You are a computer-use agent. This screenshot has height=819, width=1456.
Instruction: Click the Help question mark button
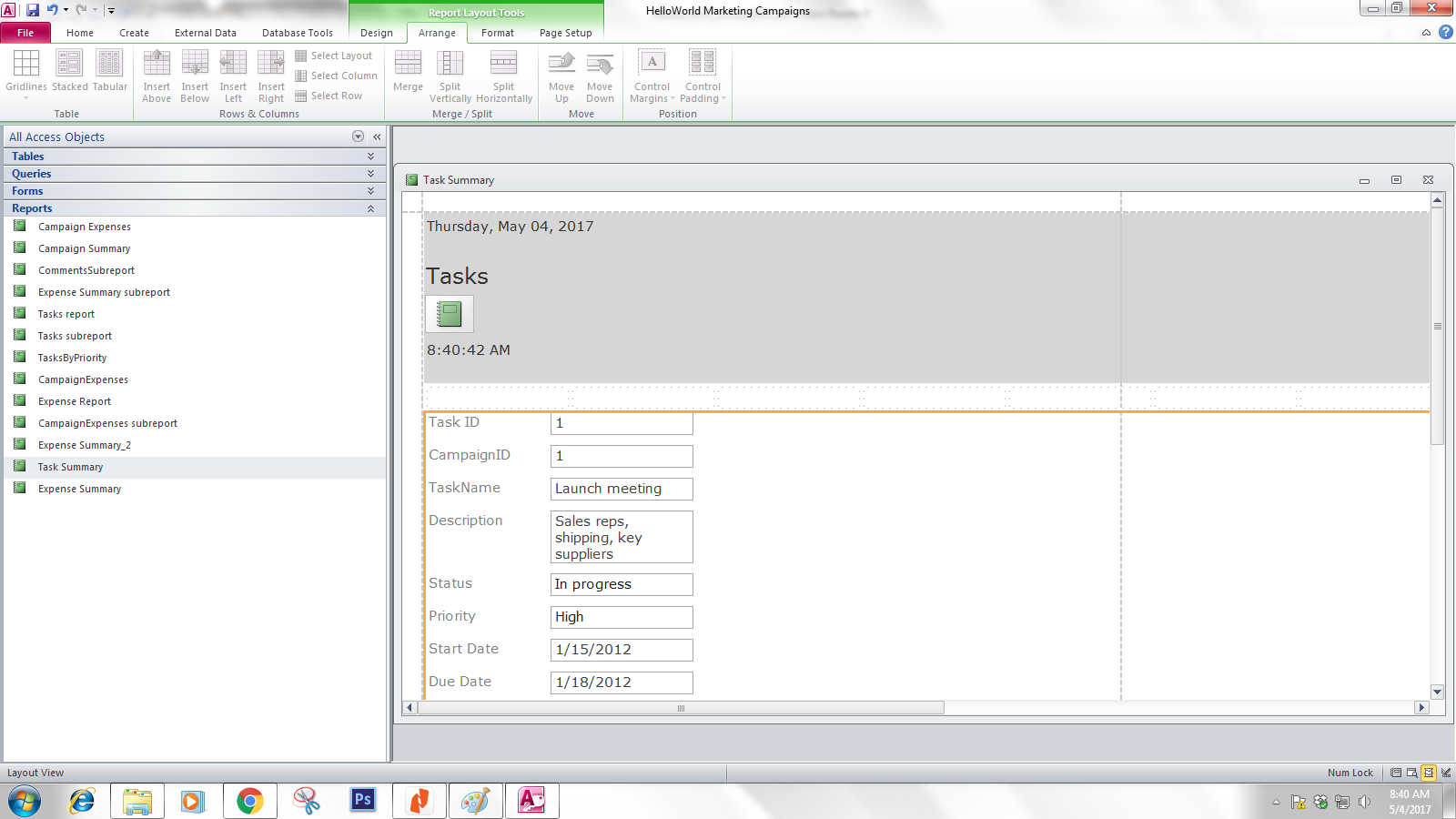[1444, 33]
